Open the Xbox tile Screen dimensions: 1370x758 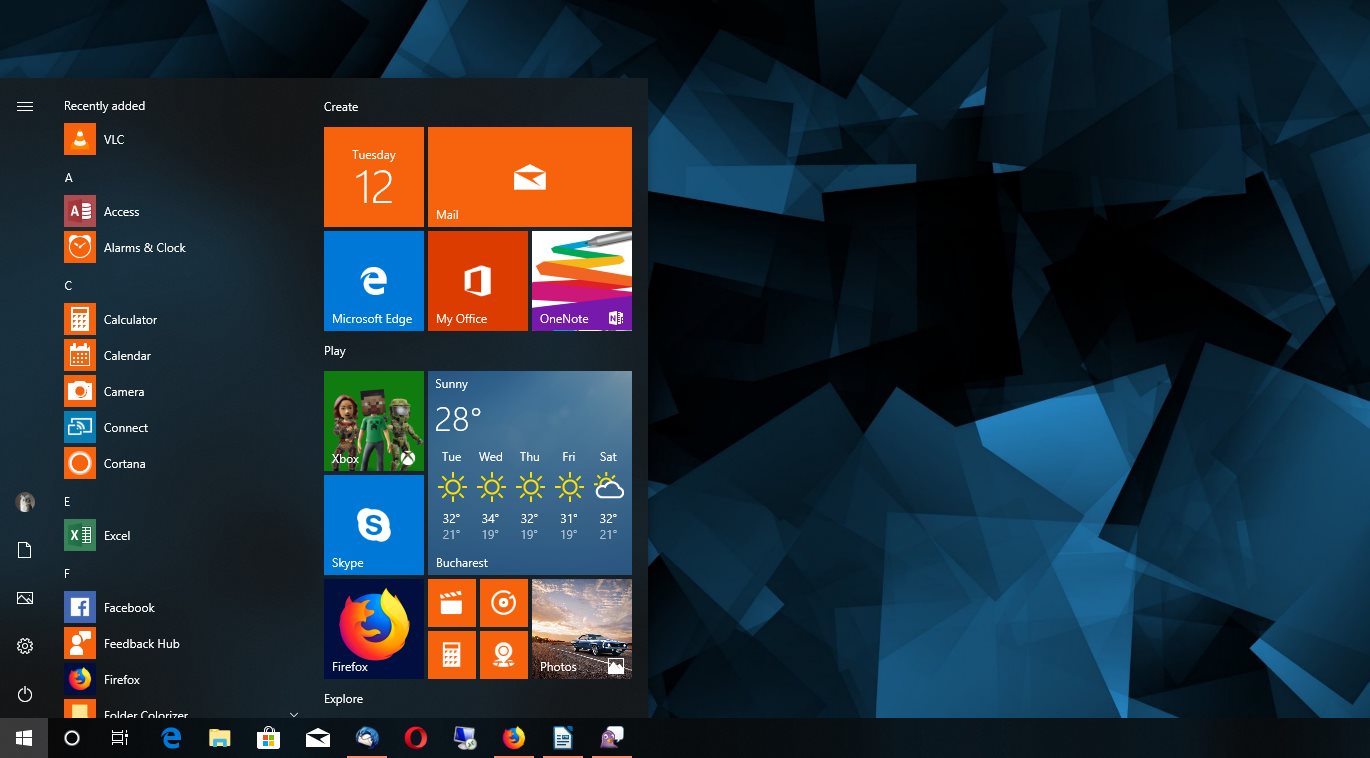[374, 421]
